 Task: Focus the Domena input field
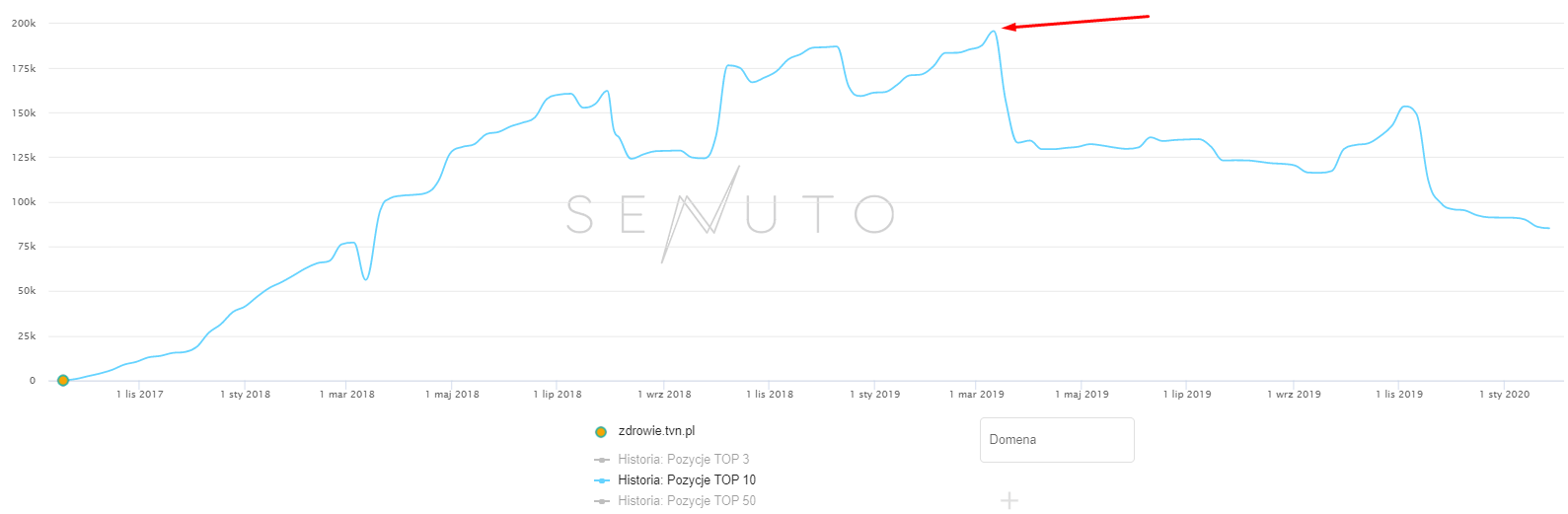click(1056, 440)
